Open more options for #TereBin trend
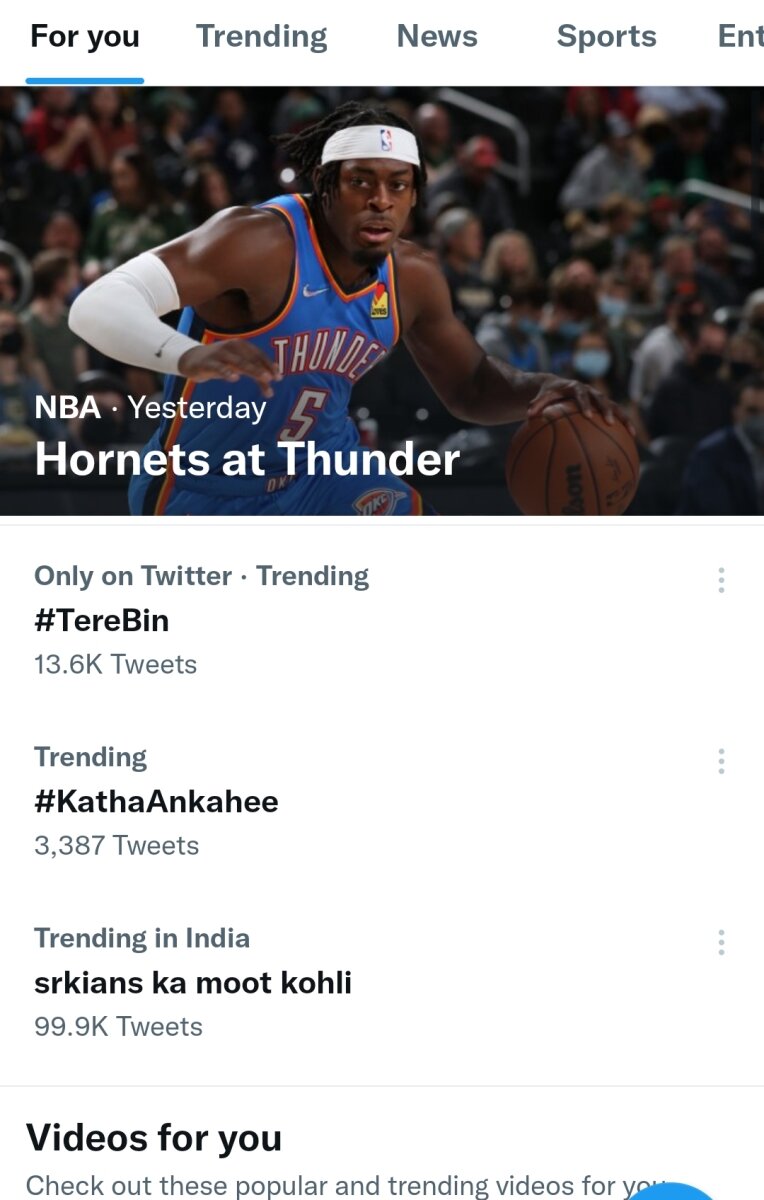The image size is (764, 1200). 721,580
